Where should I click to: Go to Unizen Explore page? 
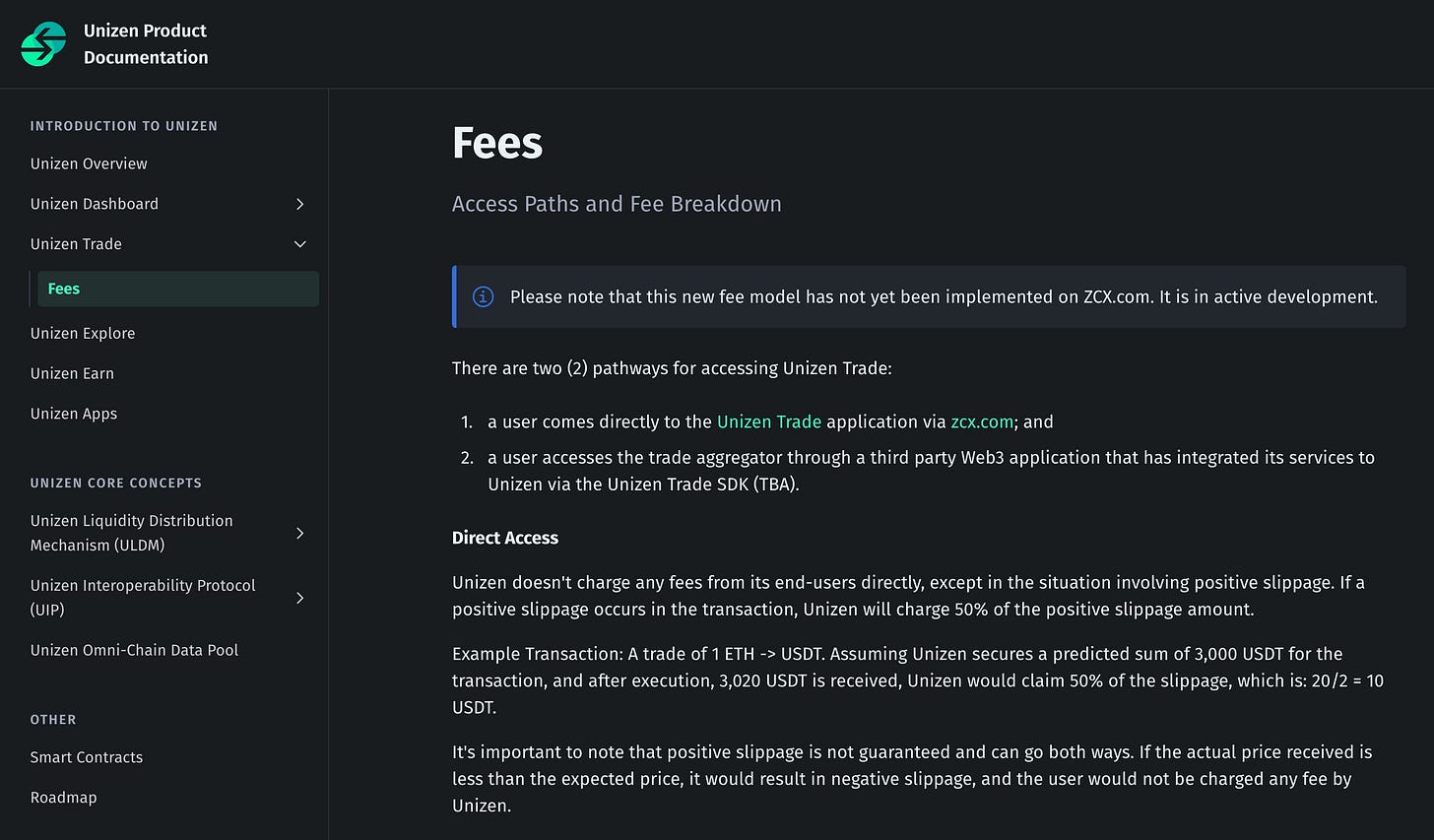(83, 333)
